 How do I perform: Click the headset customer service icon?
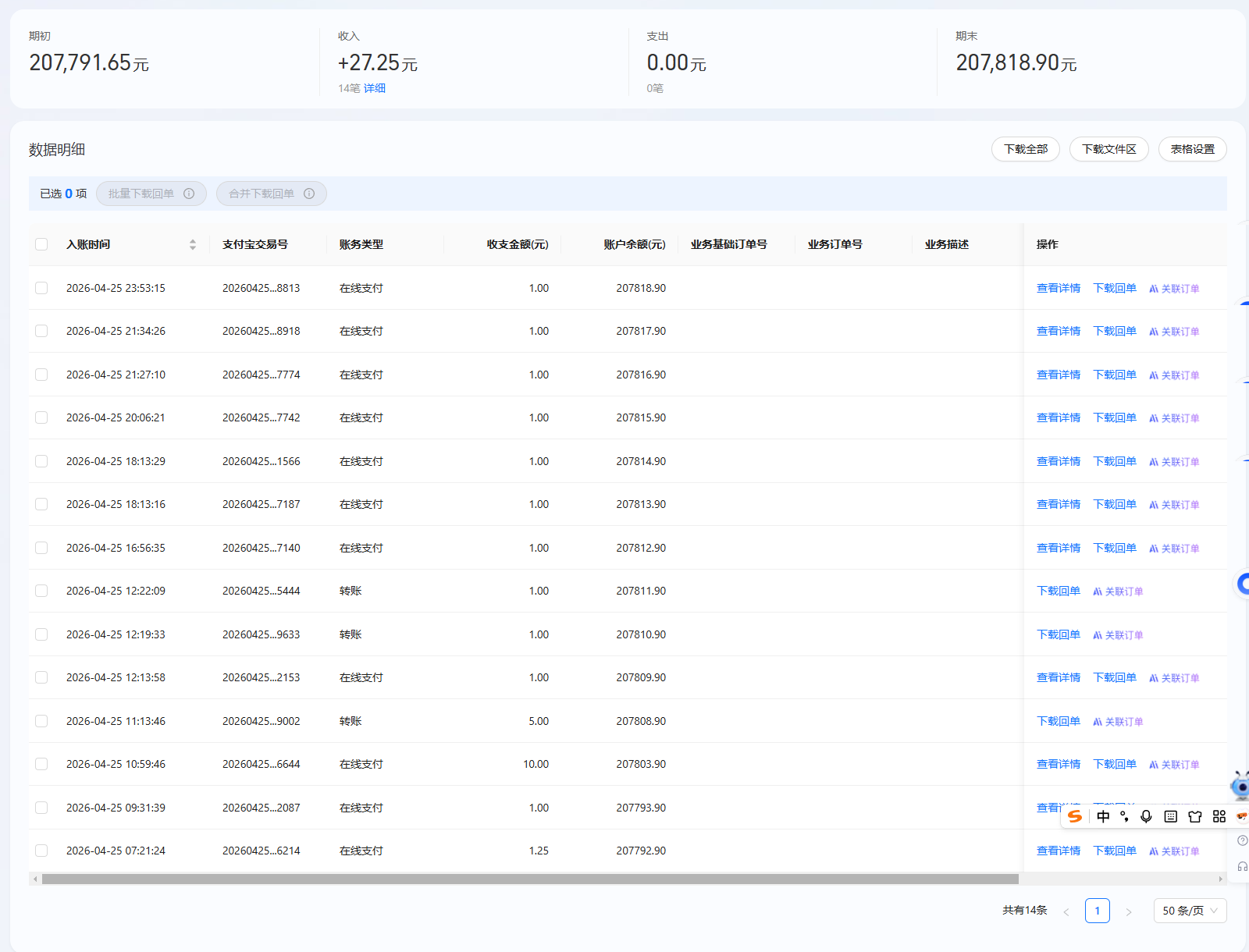coord(1242,866)
